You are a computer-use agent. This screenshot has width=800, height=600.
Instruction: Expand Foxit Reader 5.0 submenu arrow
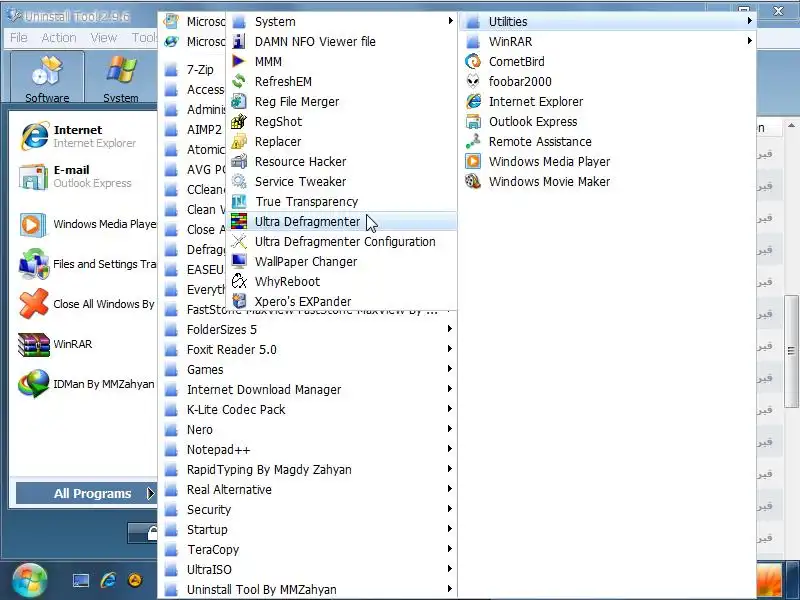click(449, 349)
